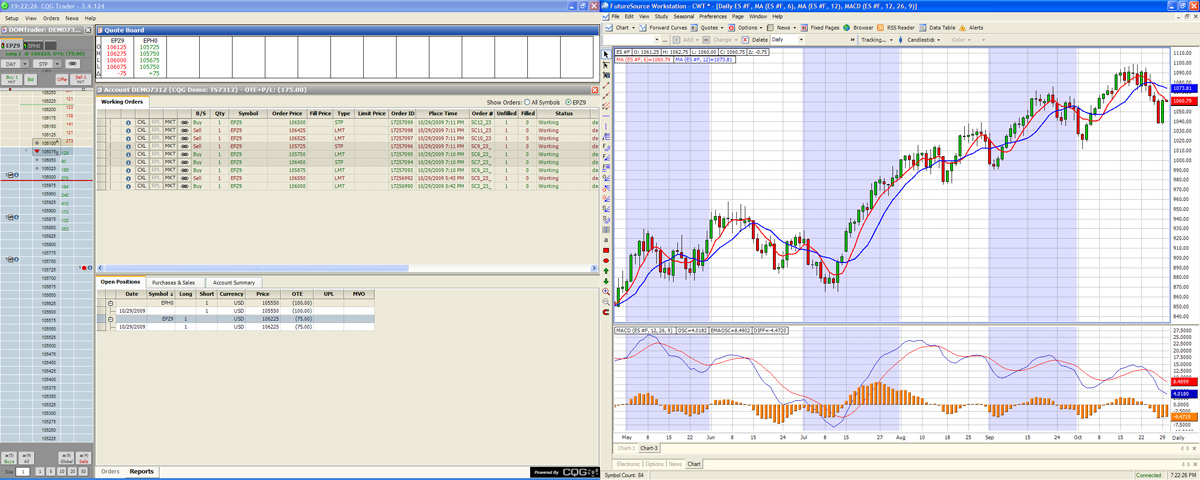Viewport: 1200px width, 480px height.
Task: Switch to the Orders bottom tab
Action: [110, 471]
